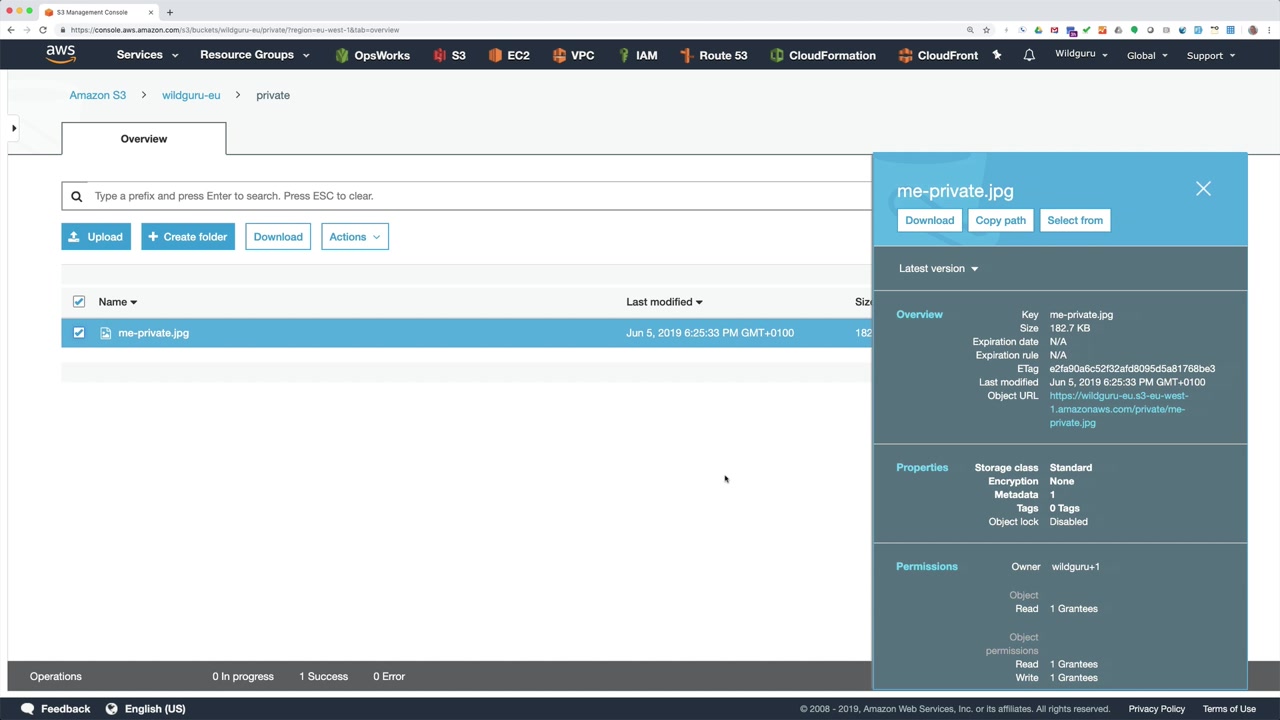Click the Copy path button
Image resolution: width=1280 pixels, height=720 pixels.
click(1001, 220)
